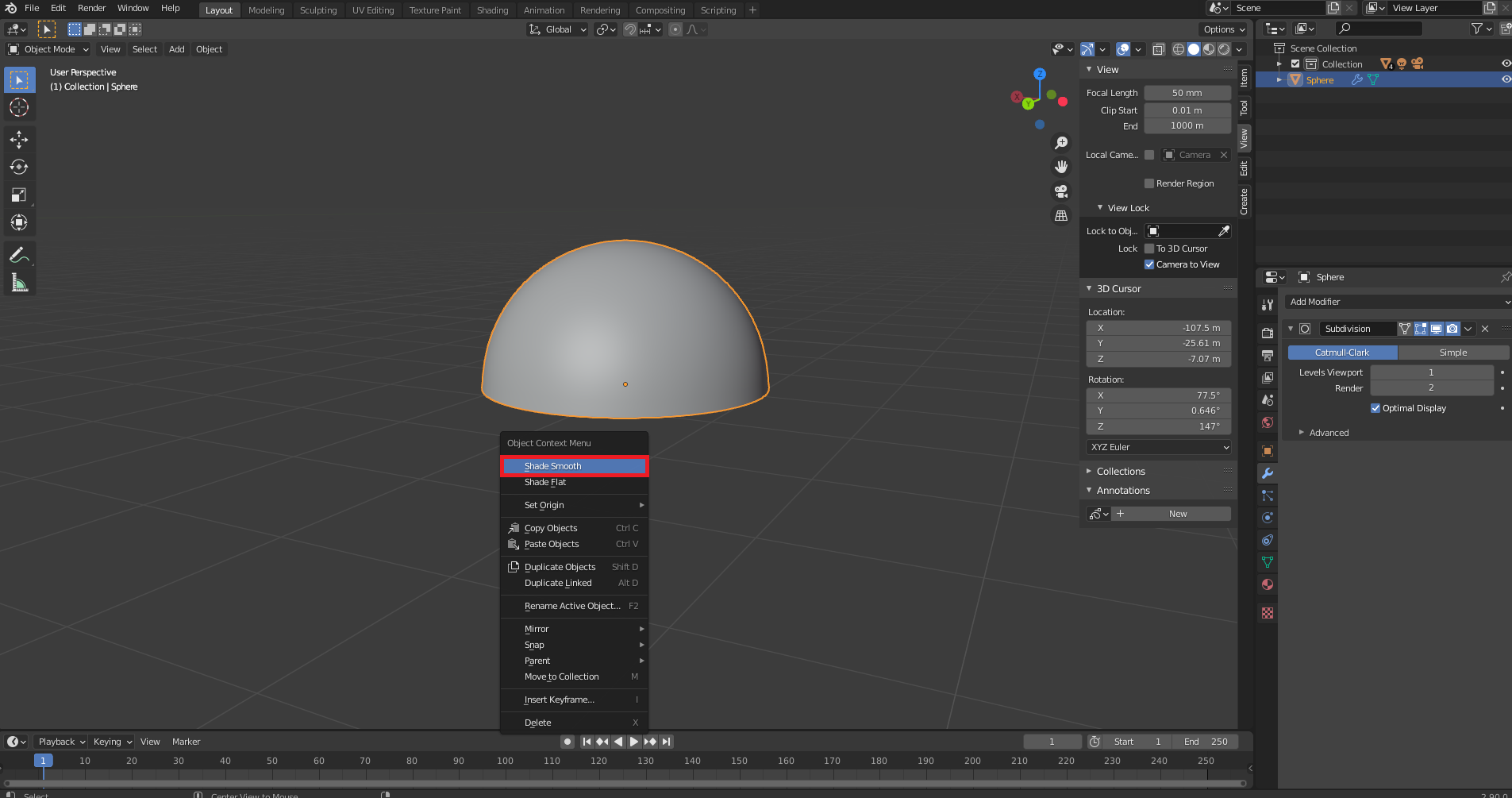Image resolution: width=1512 pixels, height=798 pixels.
Task: Choose Shade Flat from context menu
Action: point(545,483)
